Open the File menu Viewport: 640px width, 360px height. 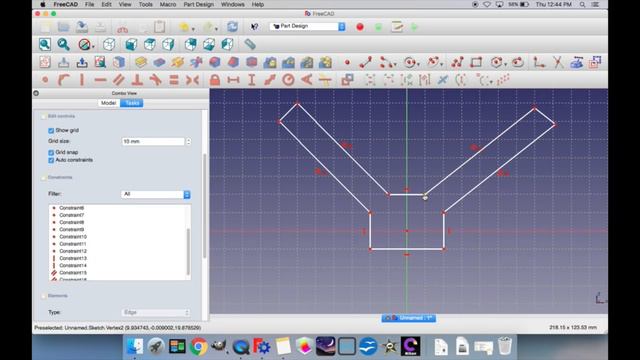89,4
